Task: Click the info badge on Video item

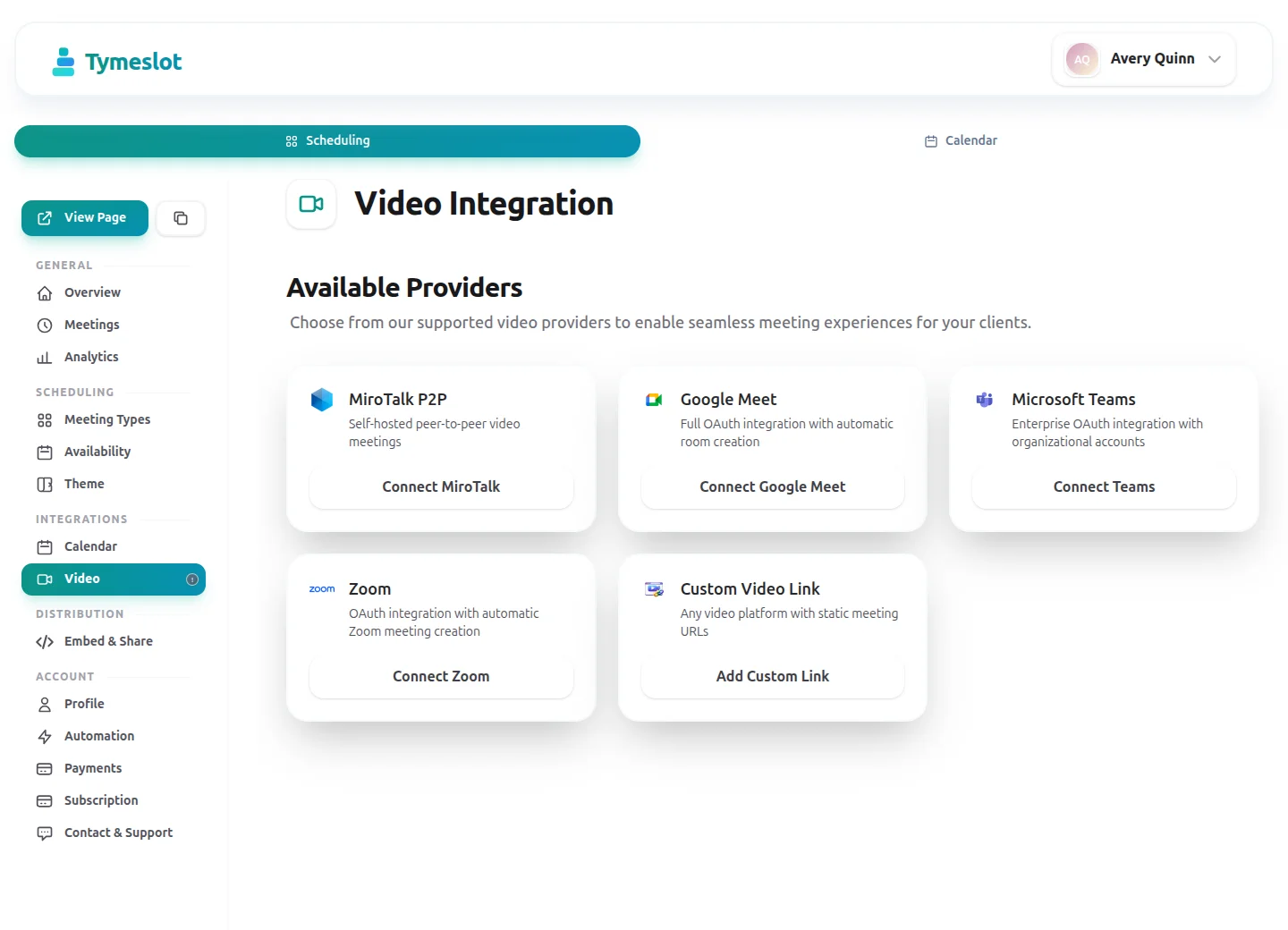Action: pyautogui.click(x=192, y=579)
